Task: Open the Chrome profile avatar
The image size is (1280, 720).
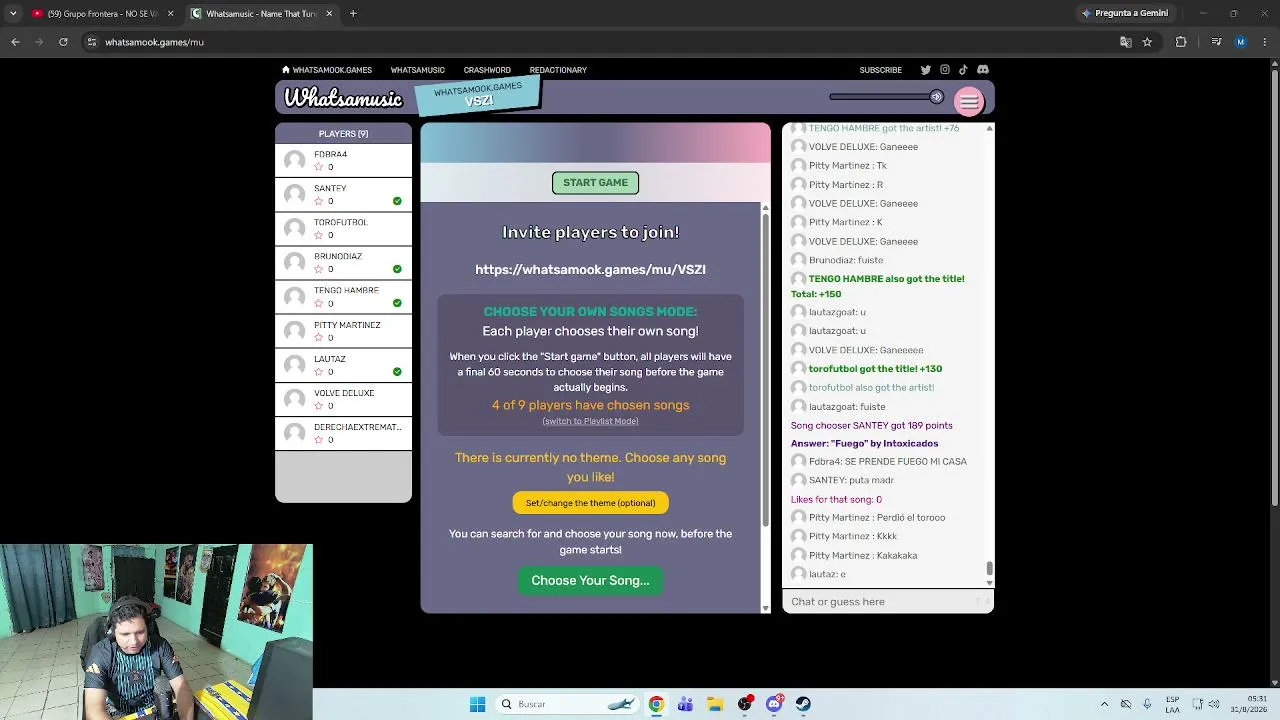Action: click(1241, 42)
